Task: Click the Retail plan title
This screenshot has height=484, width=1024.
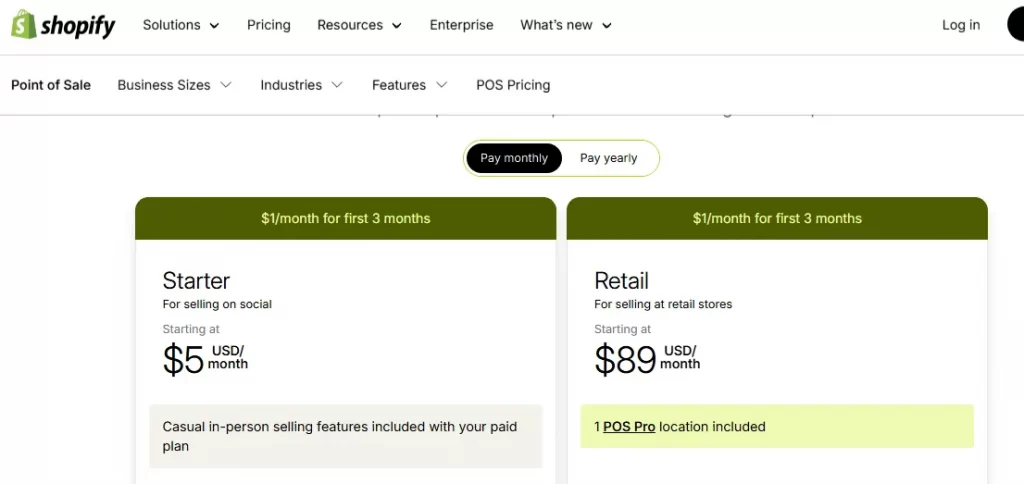Action: 621,281
